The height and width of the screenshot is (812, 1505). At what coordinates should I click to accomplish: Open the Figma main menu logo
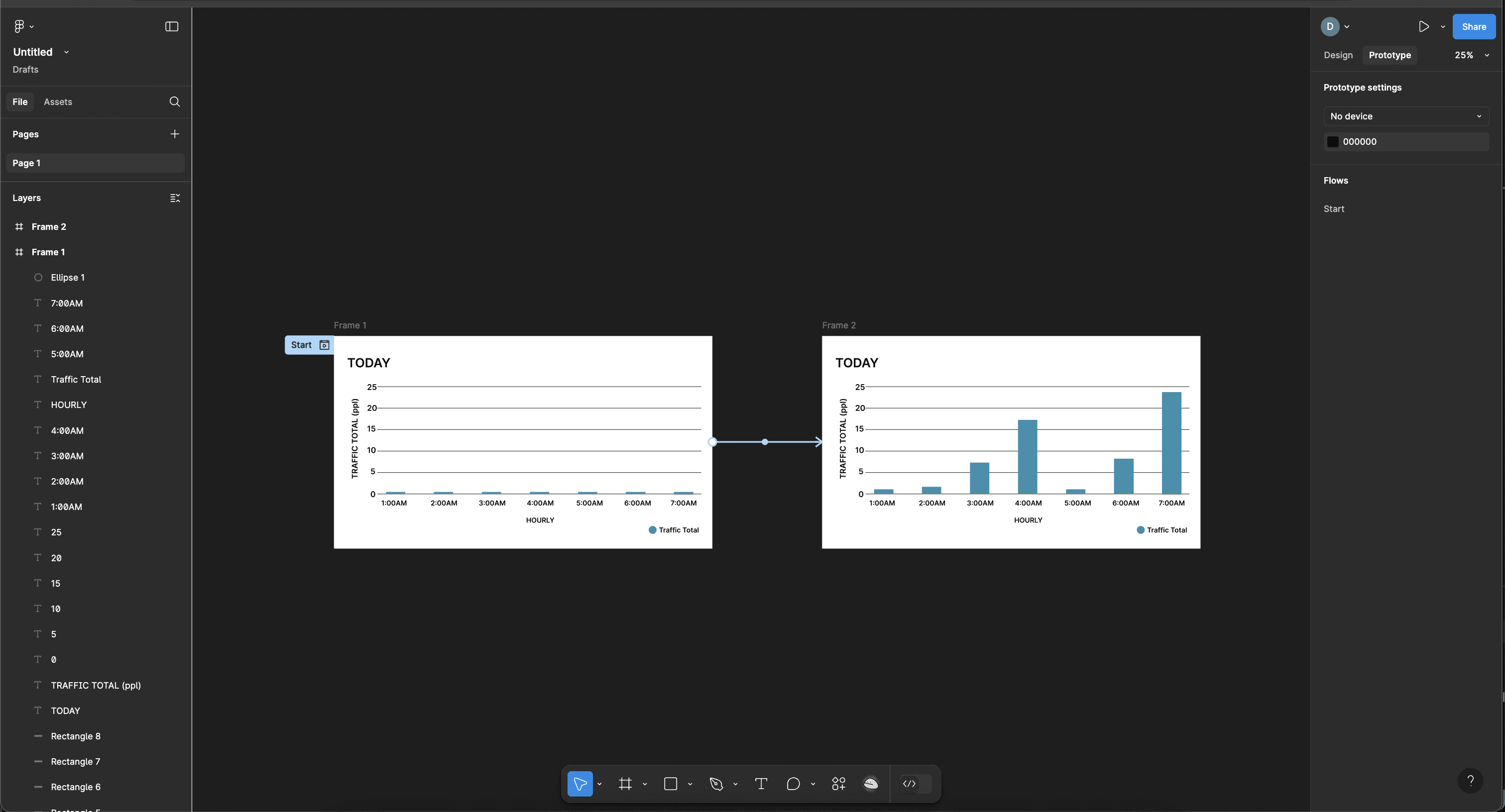click(19, 26)
